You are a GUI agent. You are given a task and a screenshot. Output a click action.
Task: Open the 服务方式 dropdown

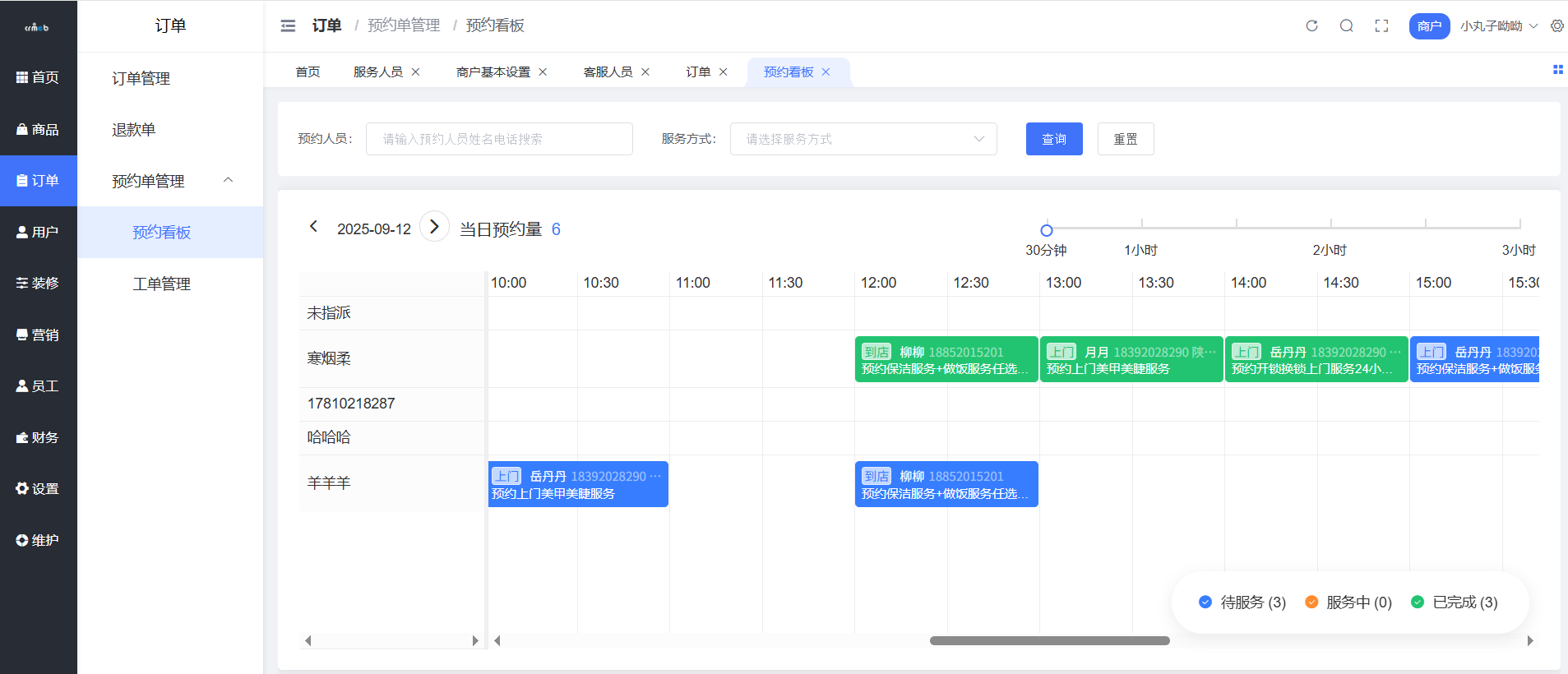coord(863,139)
